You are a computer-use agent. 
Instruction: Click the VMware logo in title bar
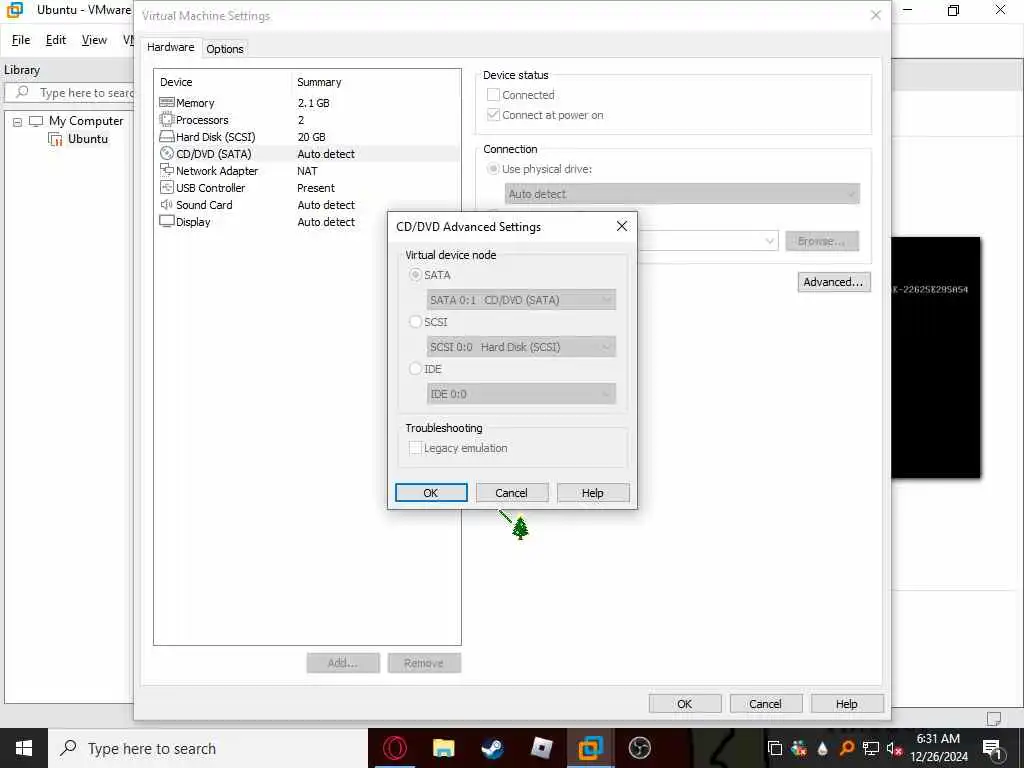pos(14,10)
